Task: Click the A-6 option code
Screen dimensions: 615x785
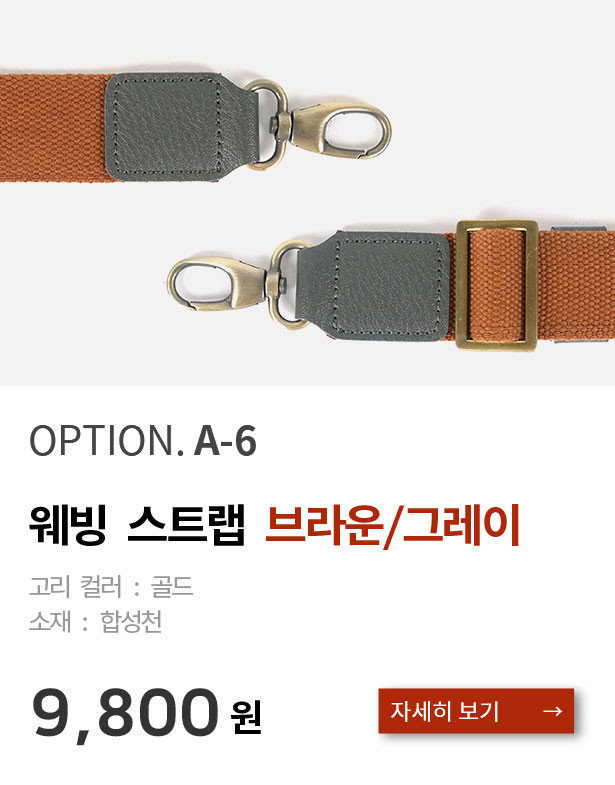Action: (225, 441)
